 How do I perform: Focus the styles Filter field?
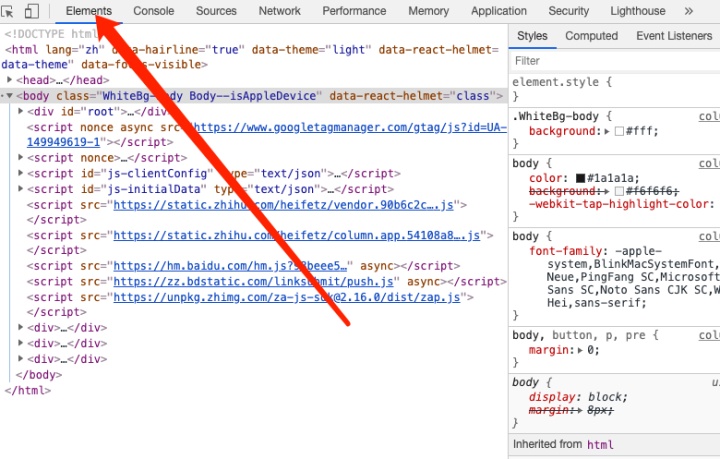(x=615, y=61)
